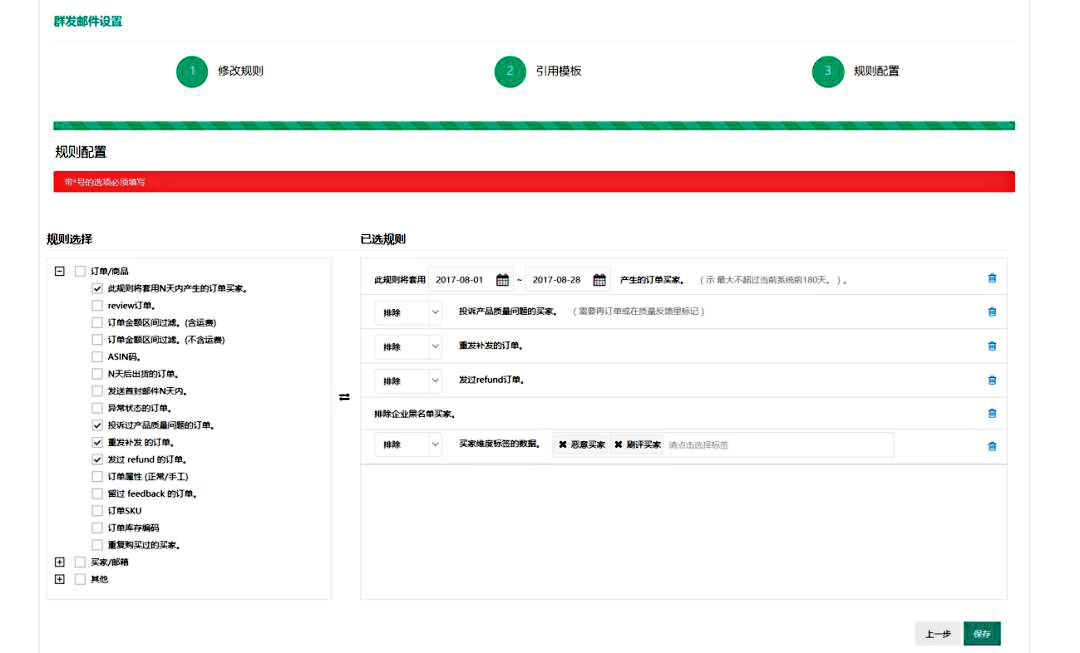This screenshot has width=1080, height=653.
Task: Delete the 投诉产品质量问题的买家 rule
Action: pyautogui.click(x=992, y=312)
